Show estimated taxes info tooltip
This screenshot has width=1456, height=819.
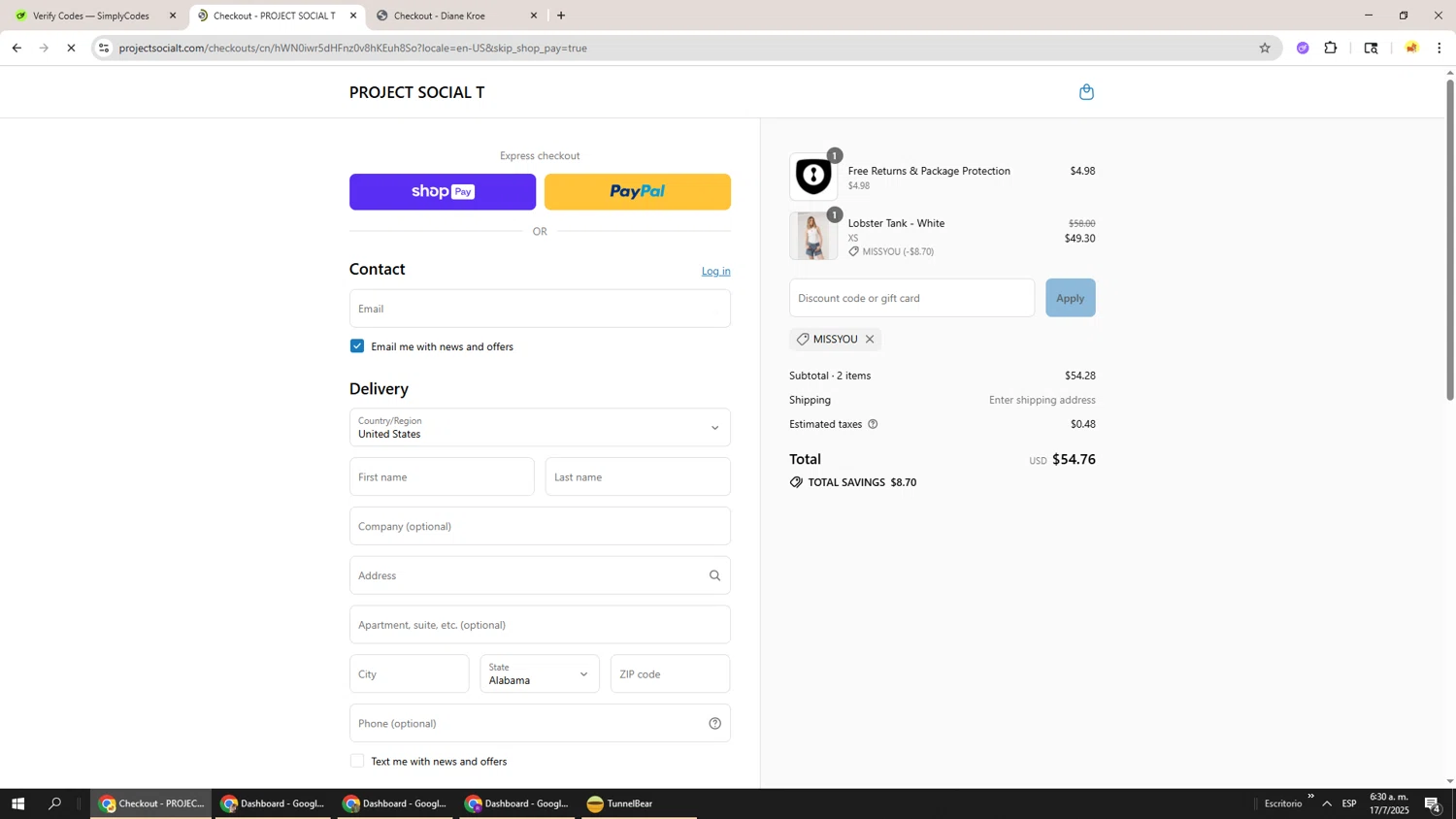[873, 424]
